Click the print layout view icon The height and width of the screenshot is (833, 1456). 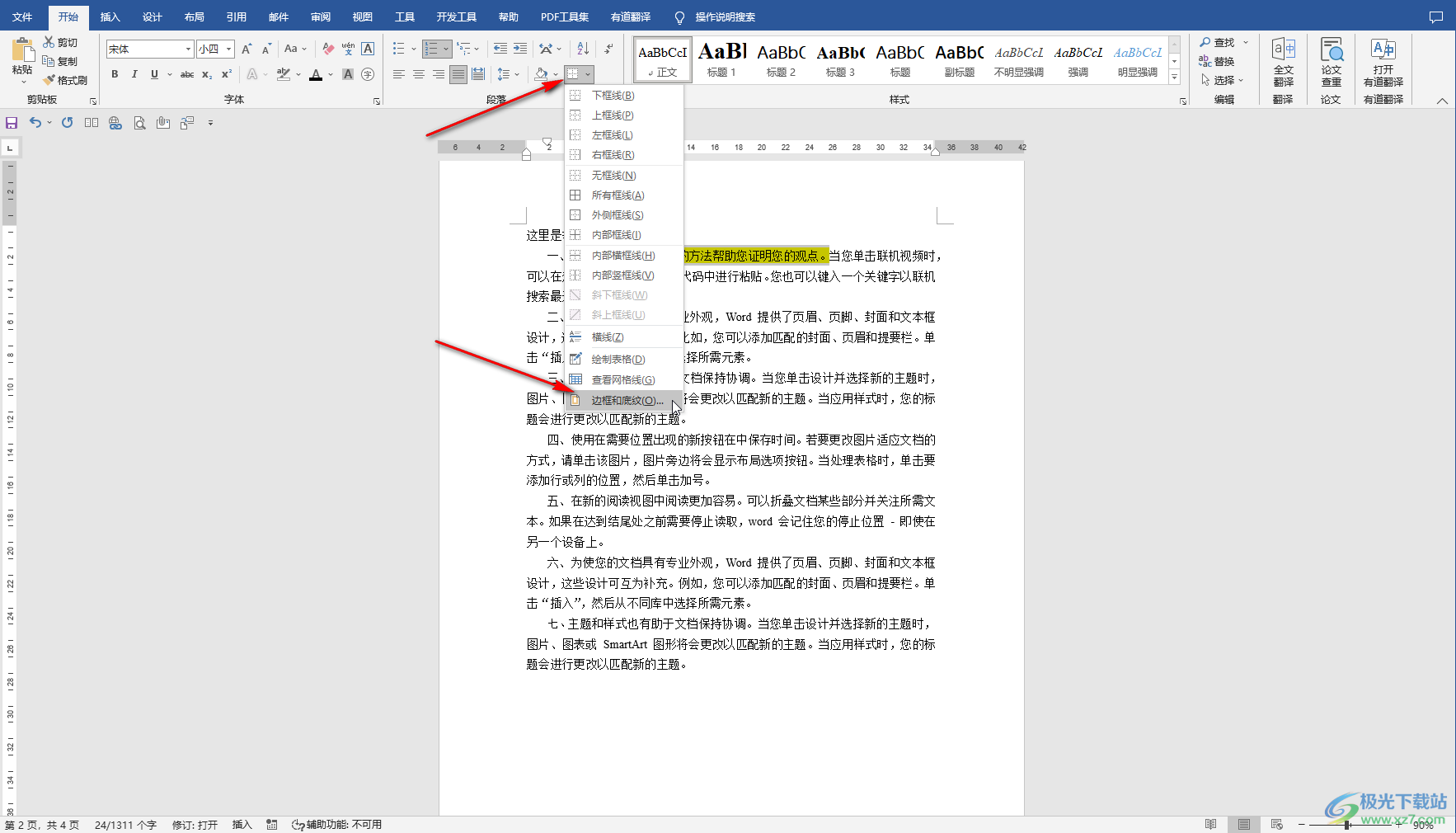click(x=1244, y=824)
